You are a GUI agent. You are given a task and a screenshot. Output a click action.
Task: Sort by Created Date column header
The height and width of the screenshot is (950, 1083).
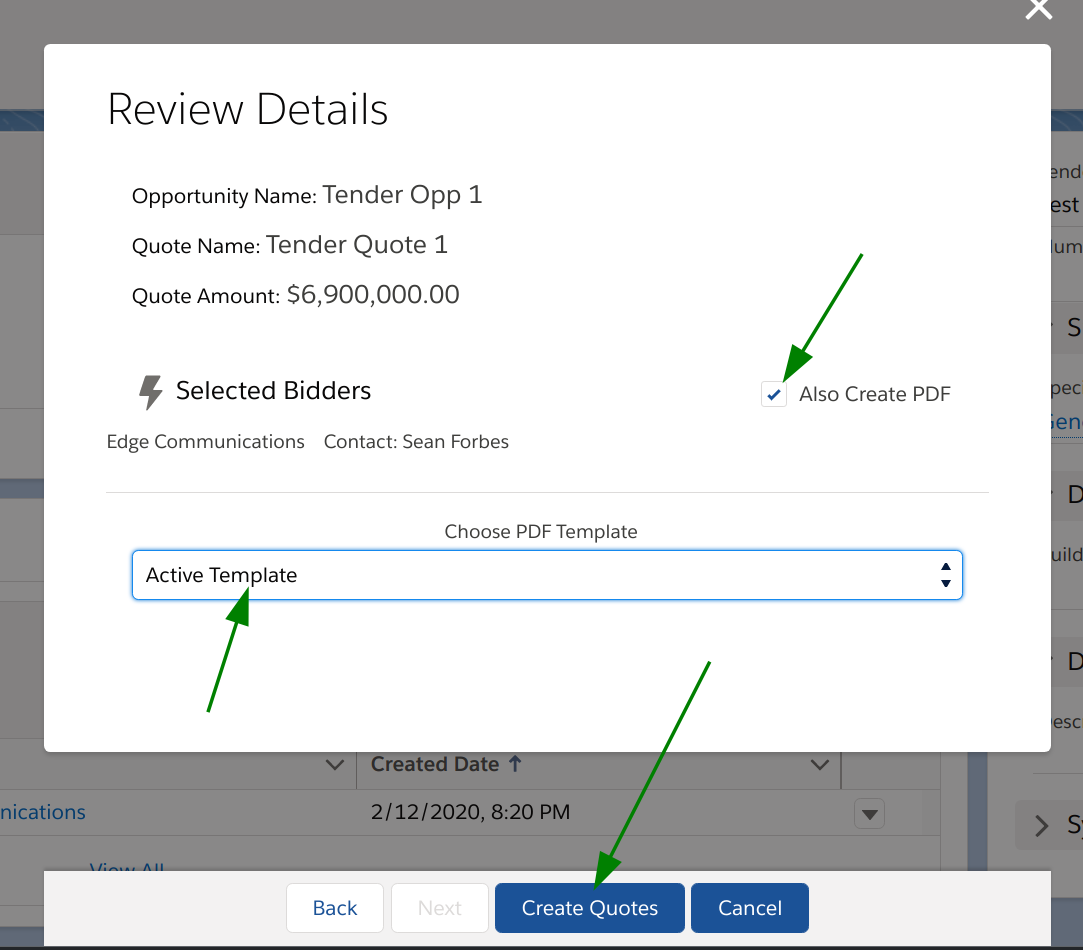point(435,764)
